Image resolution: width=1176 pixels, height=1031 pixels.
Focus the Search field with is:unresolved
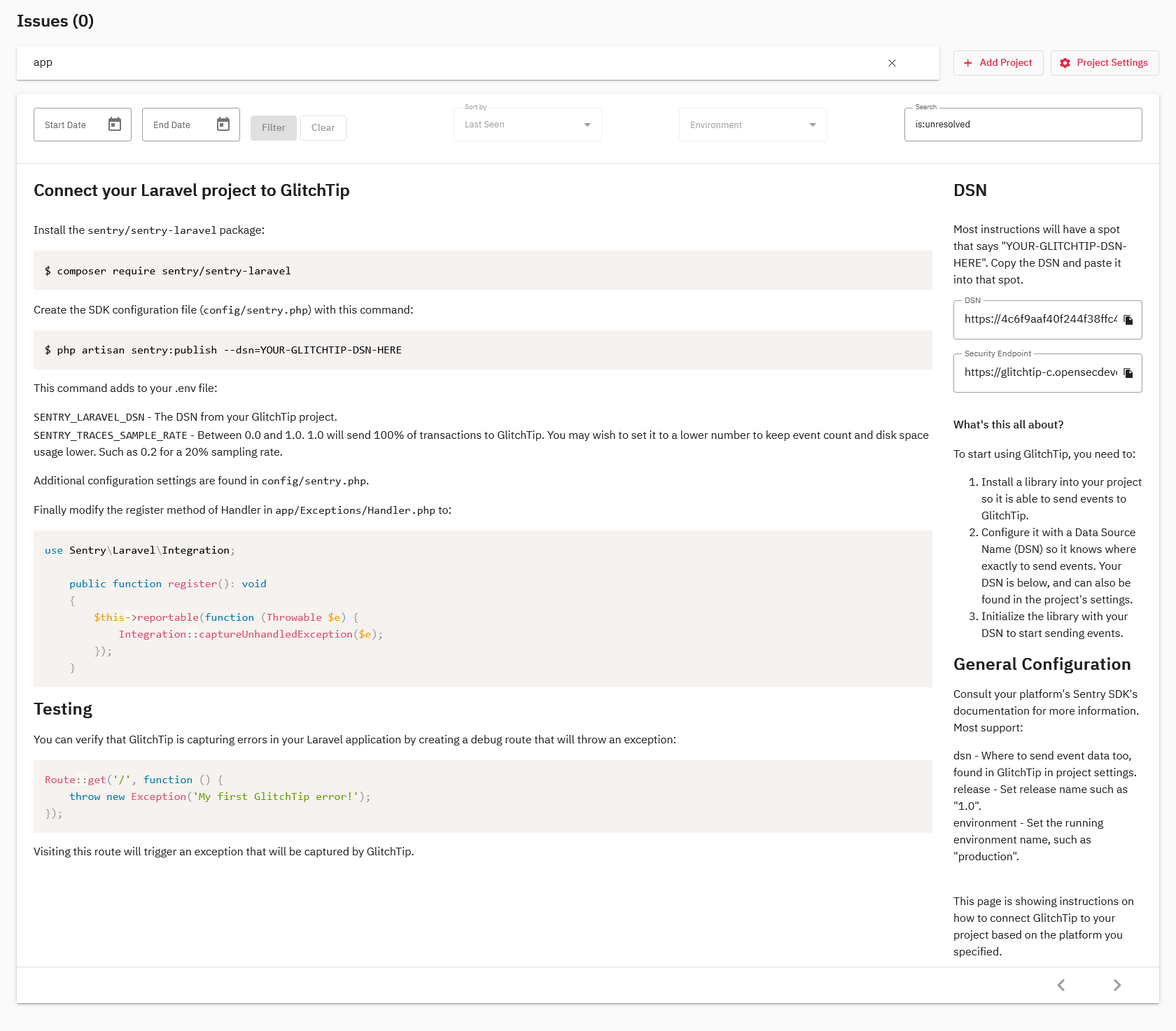pos(1023,125)
